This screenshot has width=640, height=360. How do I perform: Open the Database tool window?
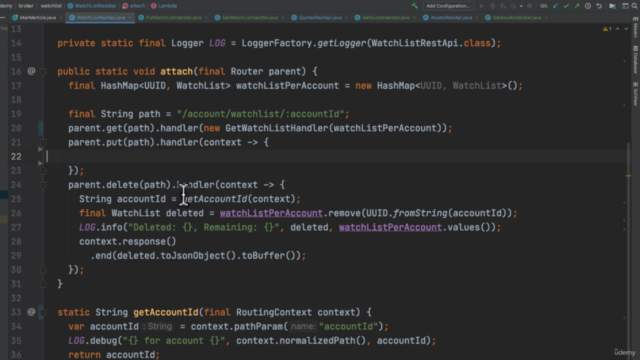click(636, 60)
